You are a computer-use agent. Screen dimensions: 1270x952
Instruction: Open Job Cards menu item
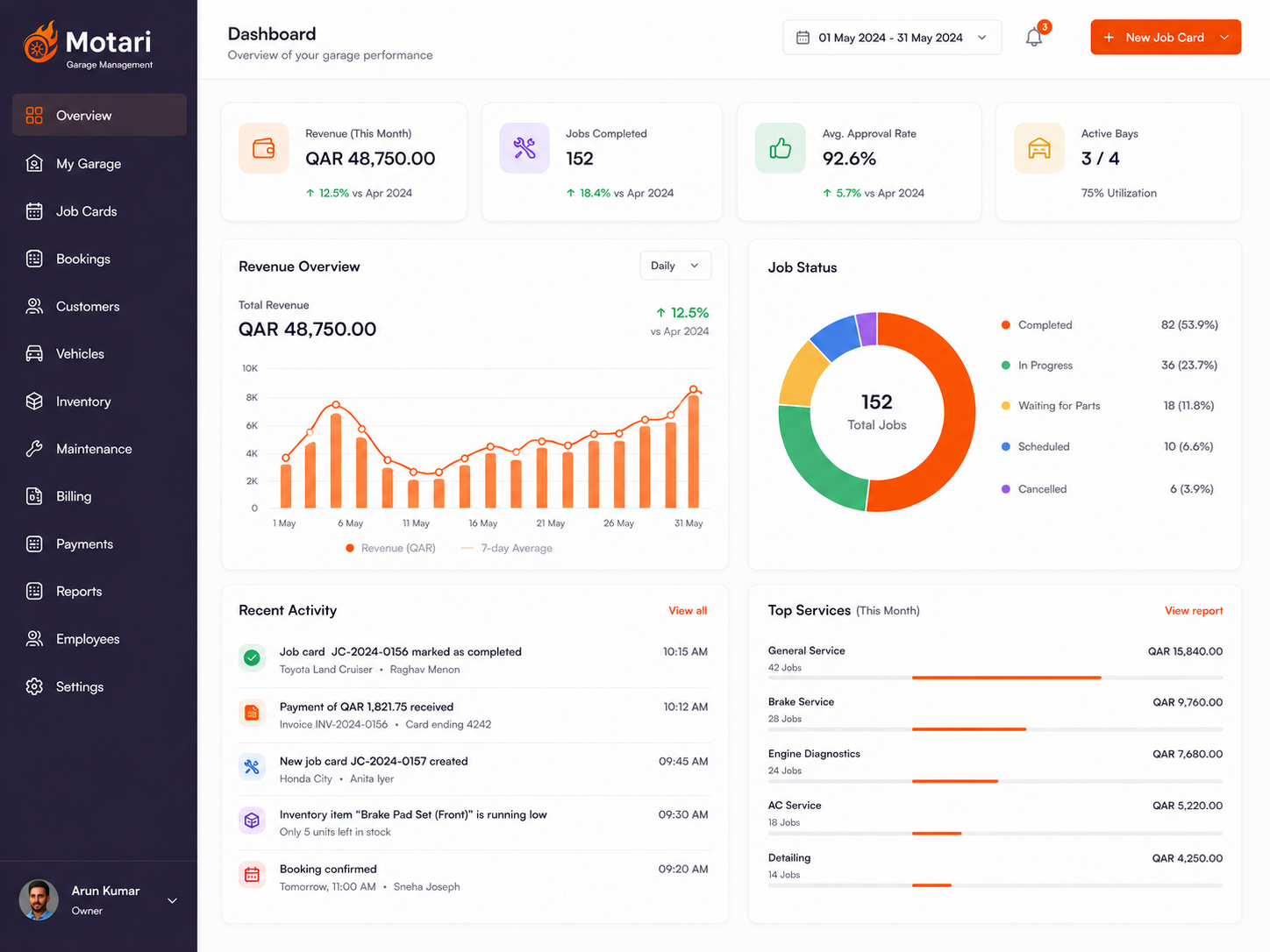tap(99, 211)
